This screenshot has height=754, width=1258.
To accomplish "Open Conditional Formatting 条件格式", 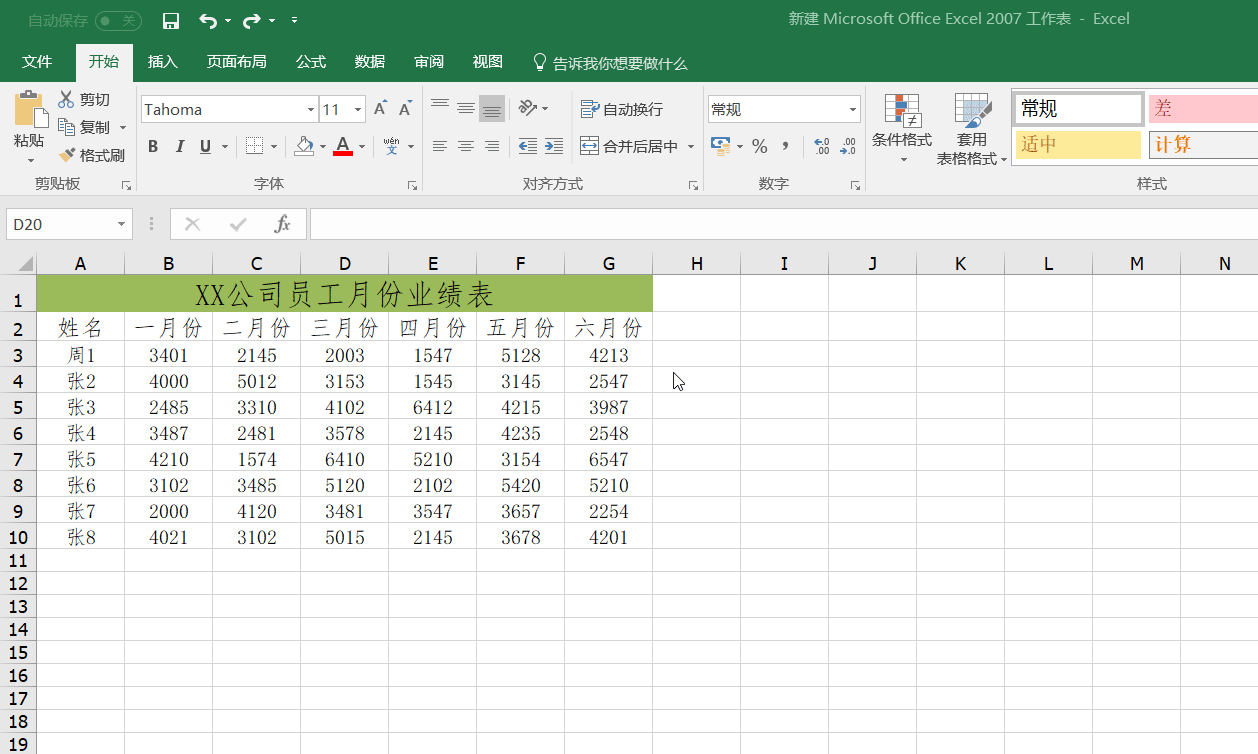I will (x=902, y=129).
